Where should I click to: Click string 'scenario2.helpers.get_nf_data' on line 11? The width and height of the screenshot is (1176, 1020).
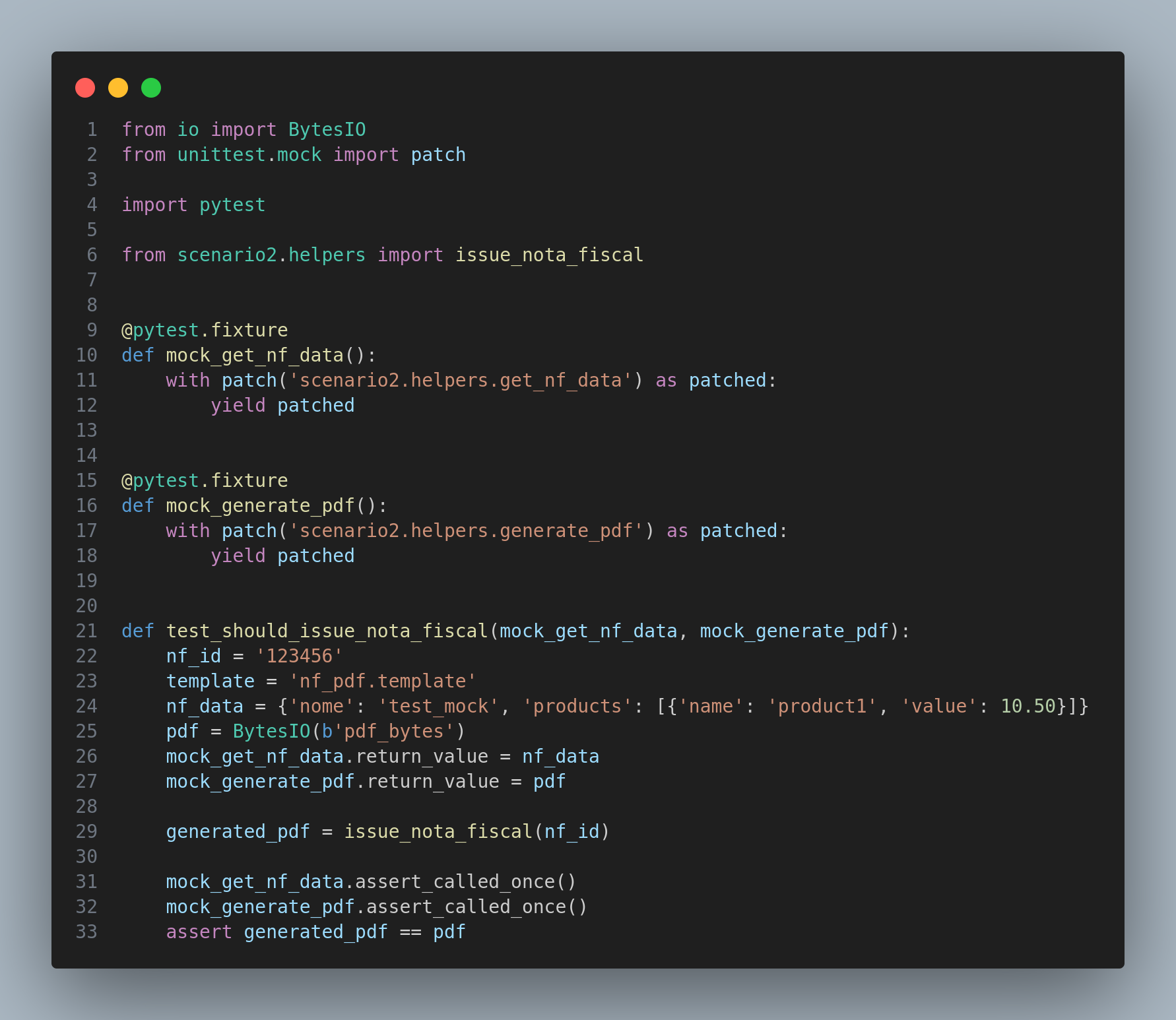461,380
